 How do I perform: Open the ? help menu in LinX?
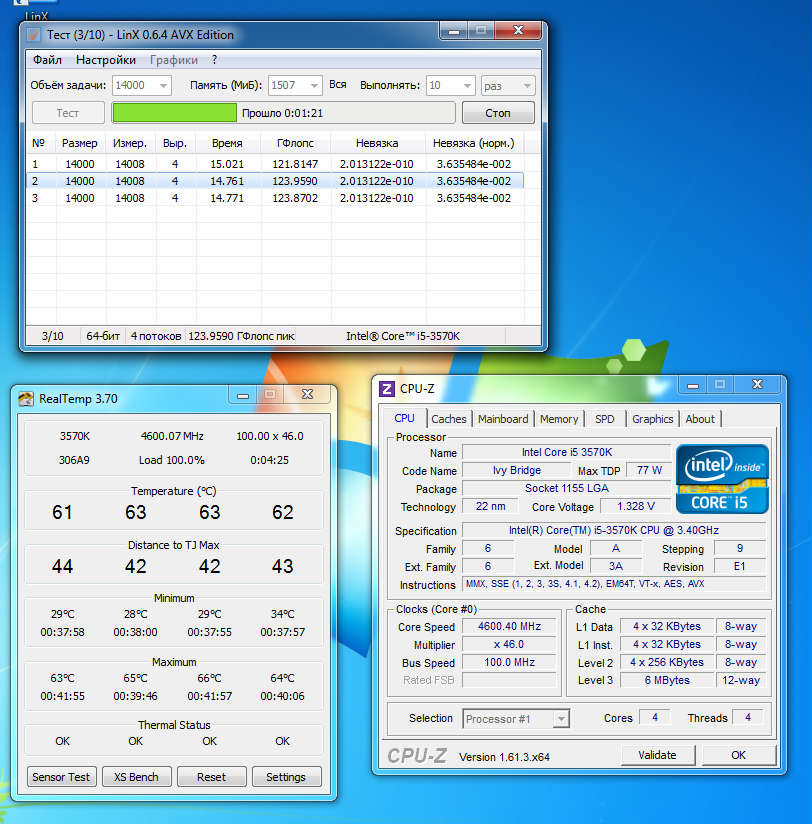[x=214, y=60]
